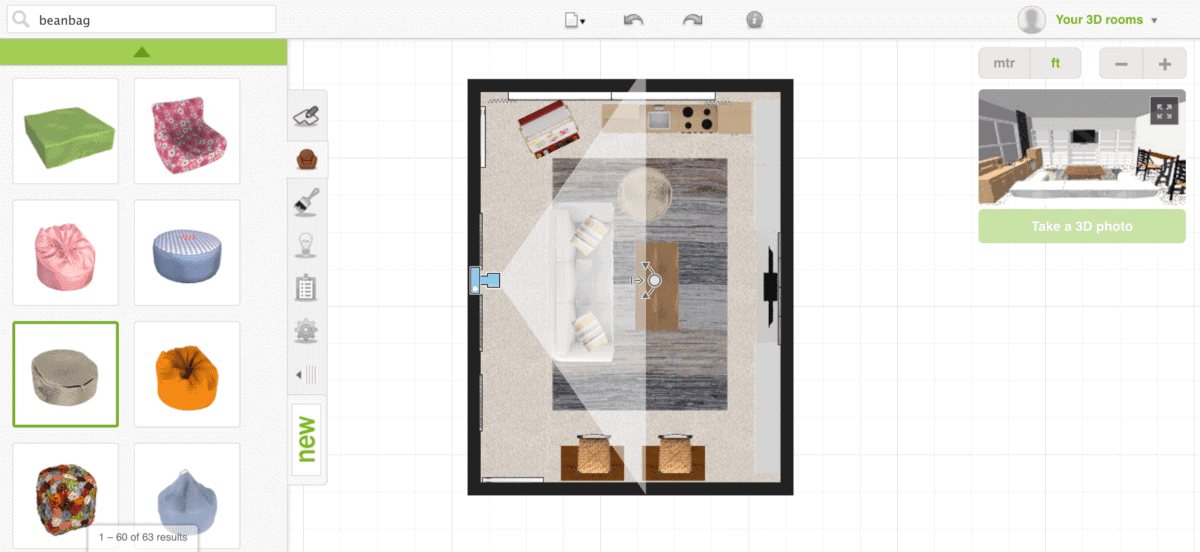Open the clipboard list tab
Screen dimensions: 1200x552
(x=307, y=289)
